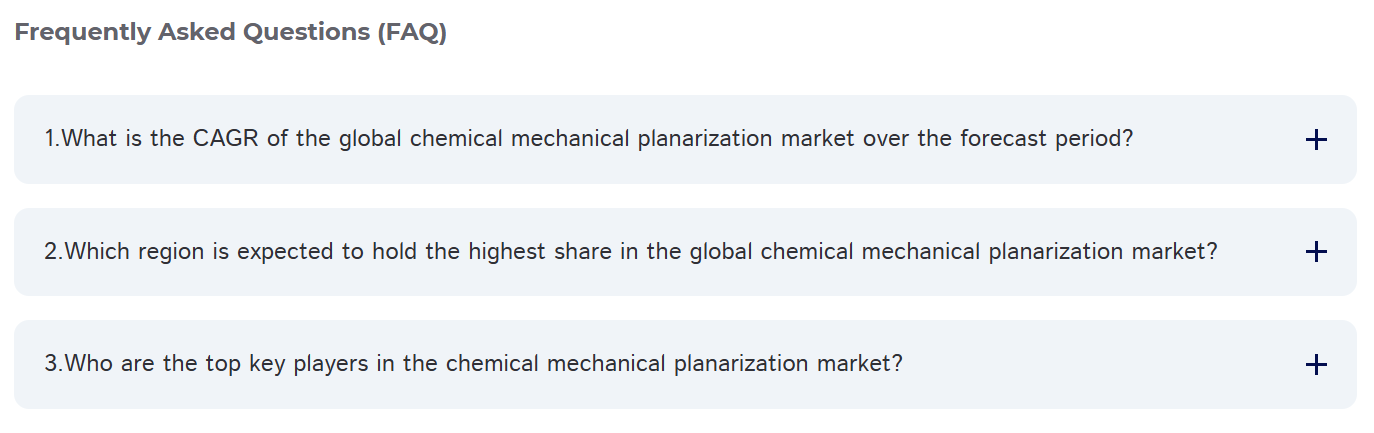Click empty space in the top key players row

coord(1100,364)
